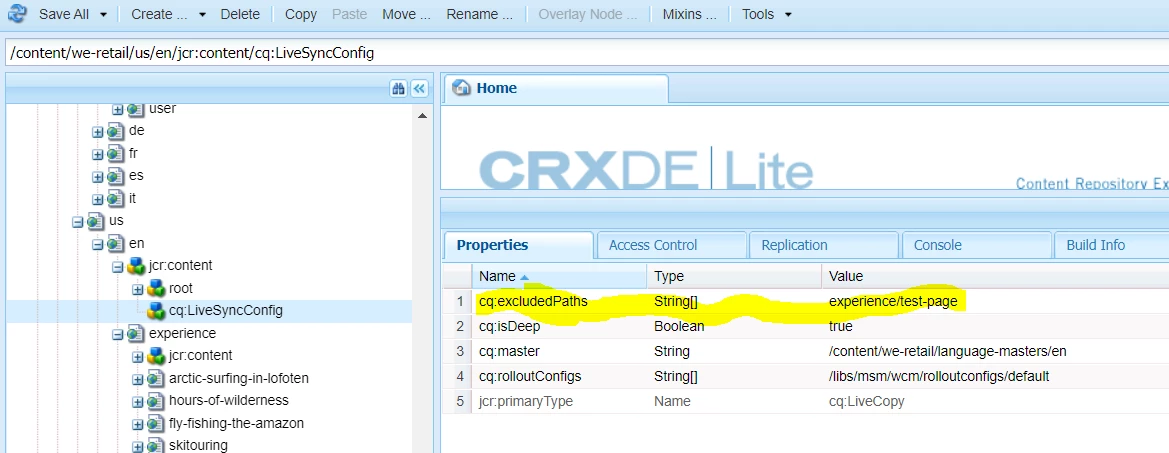Click the 'en' page node icon
Image resolution: width=1169 pixels, height=453 pixels.
[x=116, y=244]
